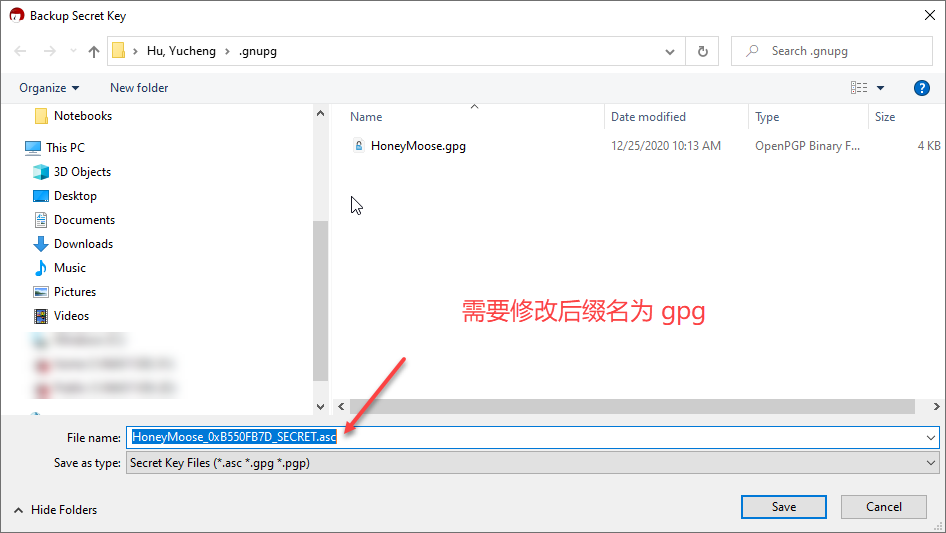Refresh the .gnupg folder view
The width and height of the screenshot is (946, 533).
click(x=702, y=51)
